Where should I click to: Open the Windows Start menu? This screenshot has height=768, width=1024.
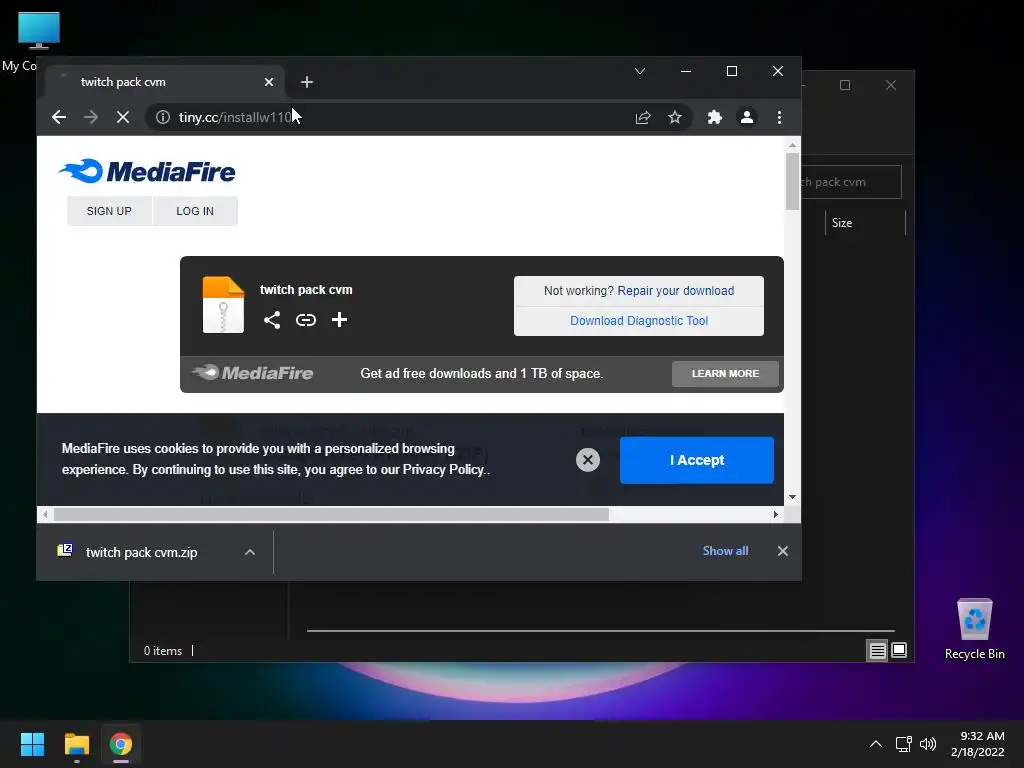32,744
